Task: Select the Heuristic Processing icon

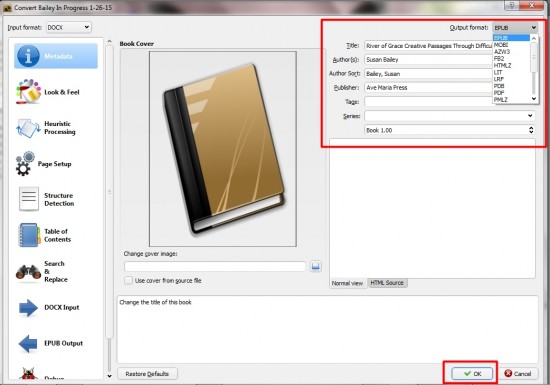Action: (28, 128)
